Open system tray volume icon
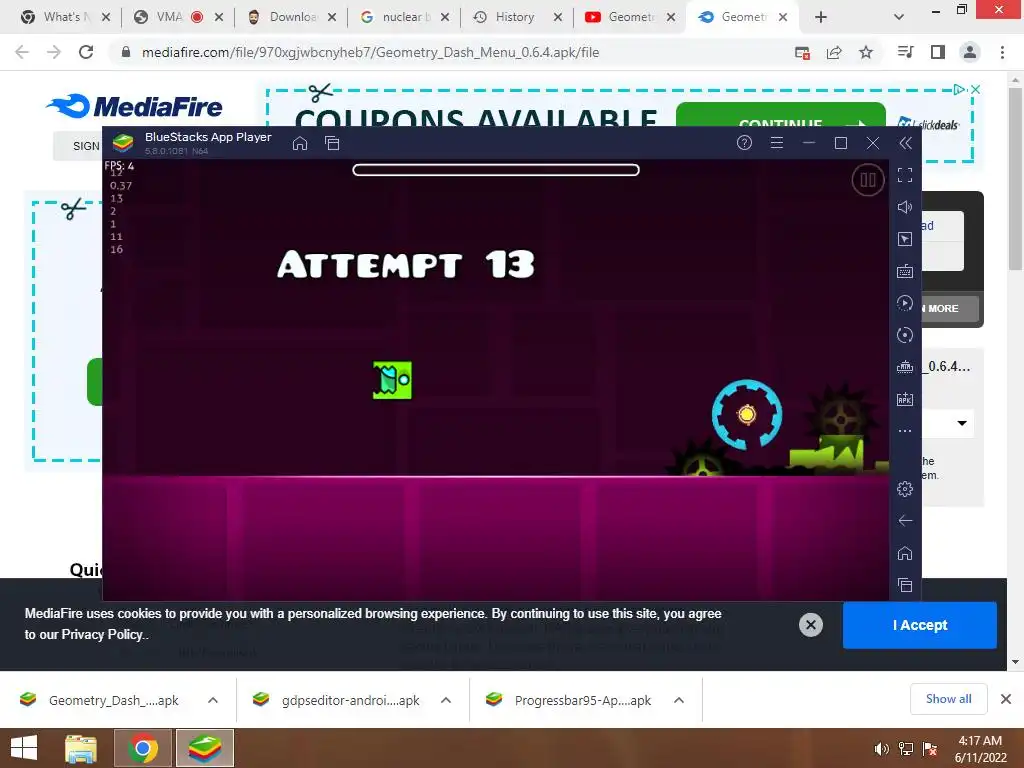The height and width of the screenshot is (768, 1024). point(881,749)
